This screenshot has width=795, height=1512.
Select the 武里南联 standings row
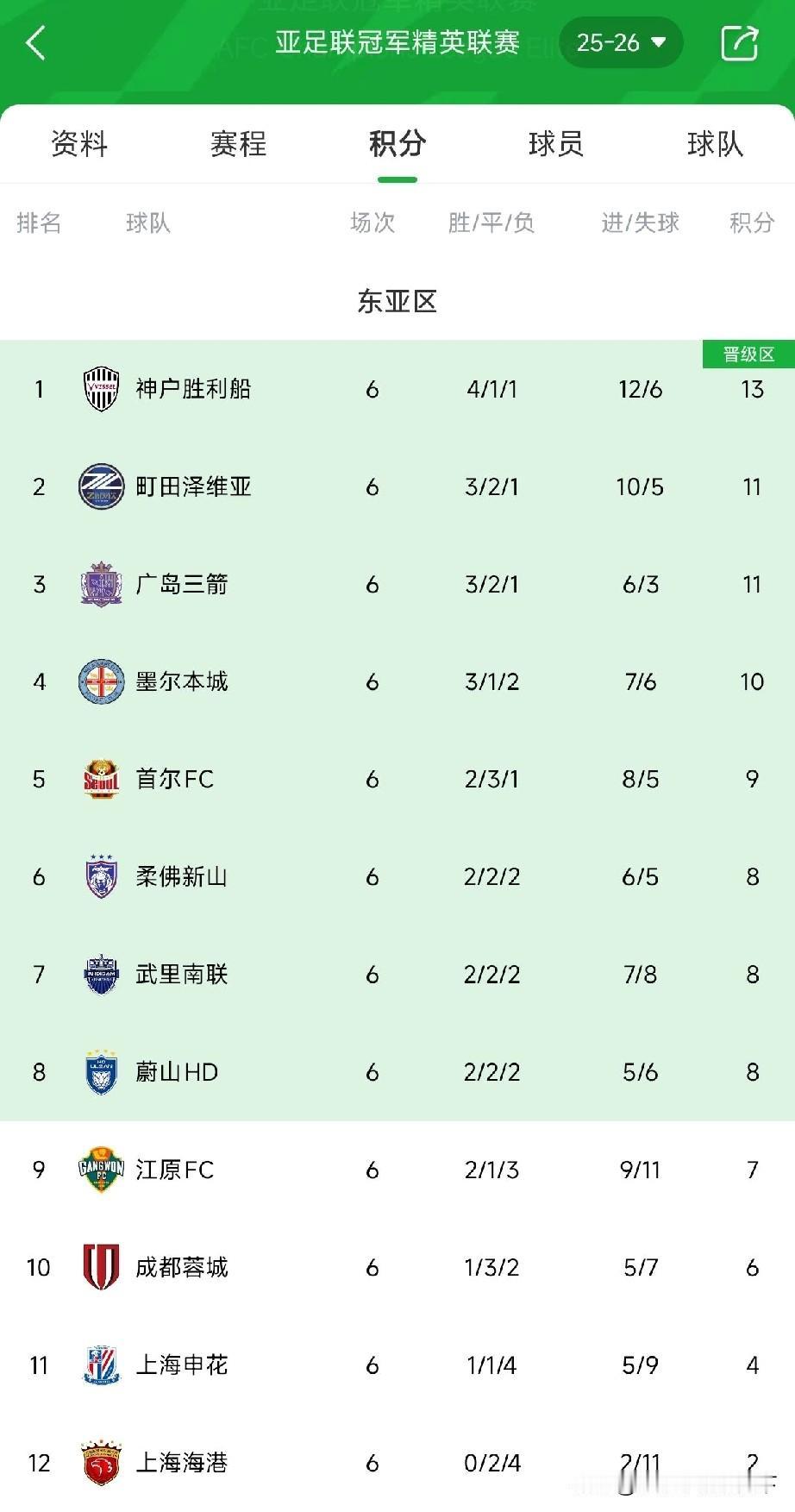click(397, 975)
